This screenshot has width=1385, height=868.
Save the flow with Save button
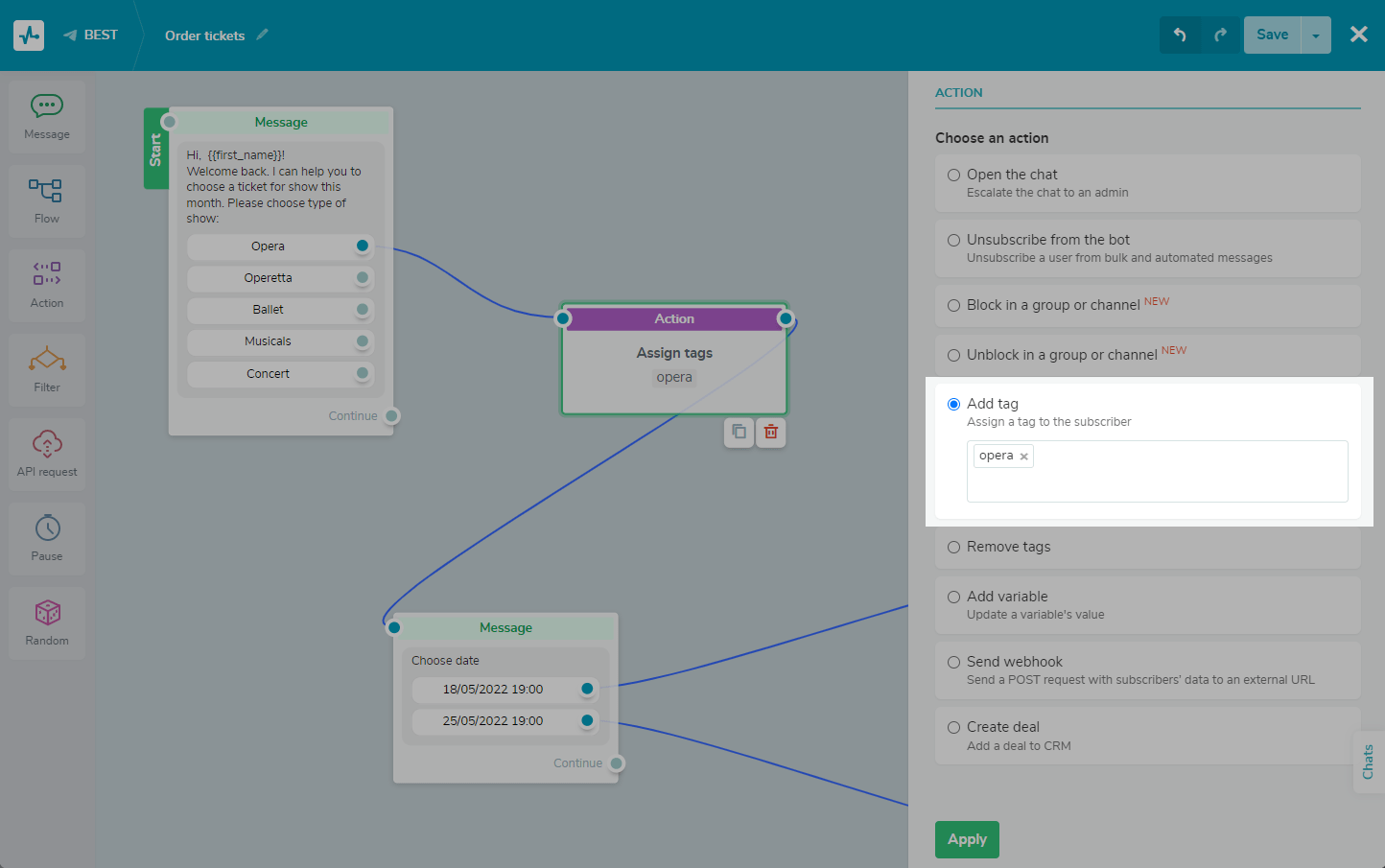pos(1272,35)
